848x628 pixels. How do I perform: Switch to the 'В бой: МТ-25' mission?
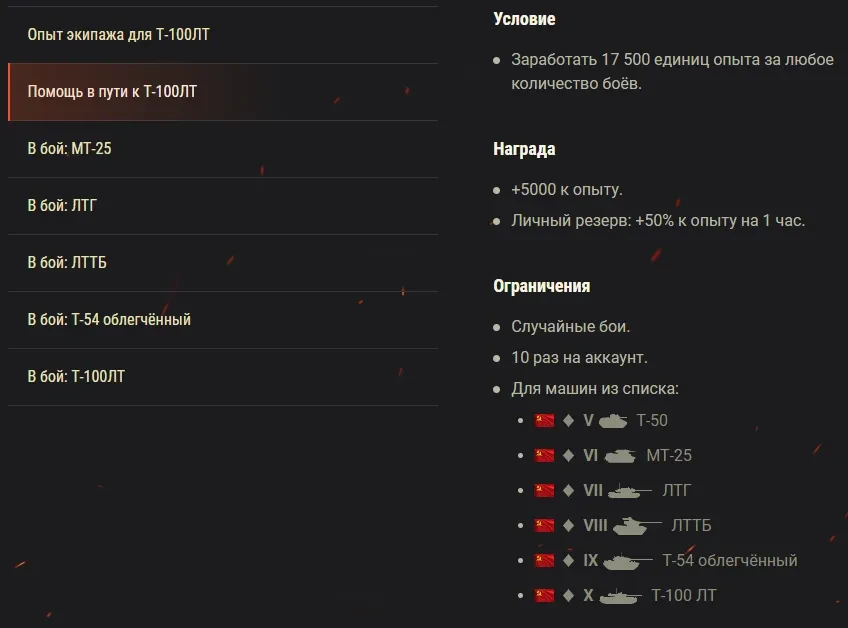[68, 149]
